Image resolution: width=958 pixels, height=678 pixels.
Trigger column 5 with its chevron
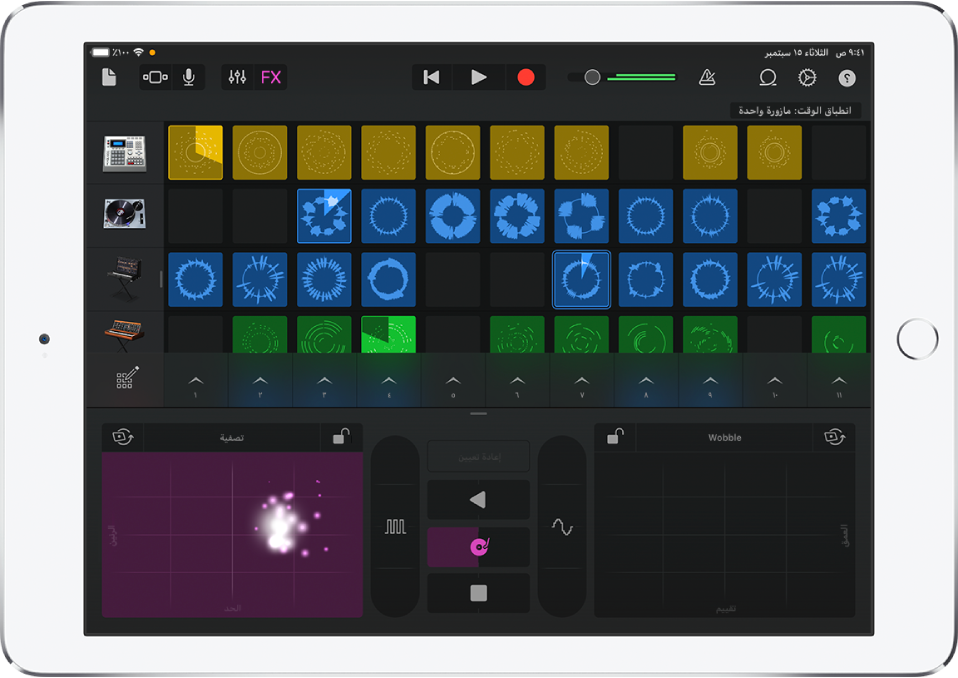click(453, 381)
